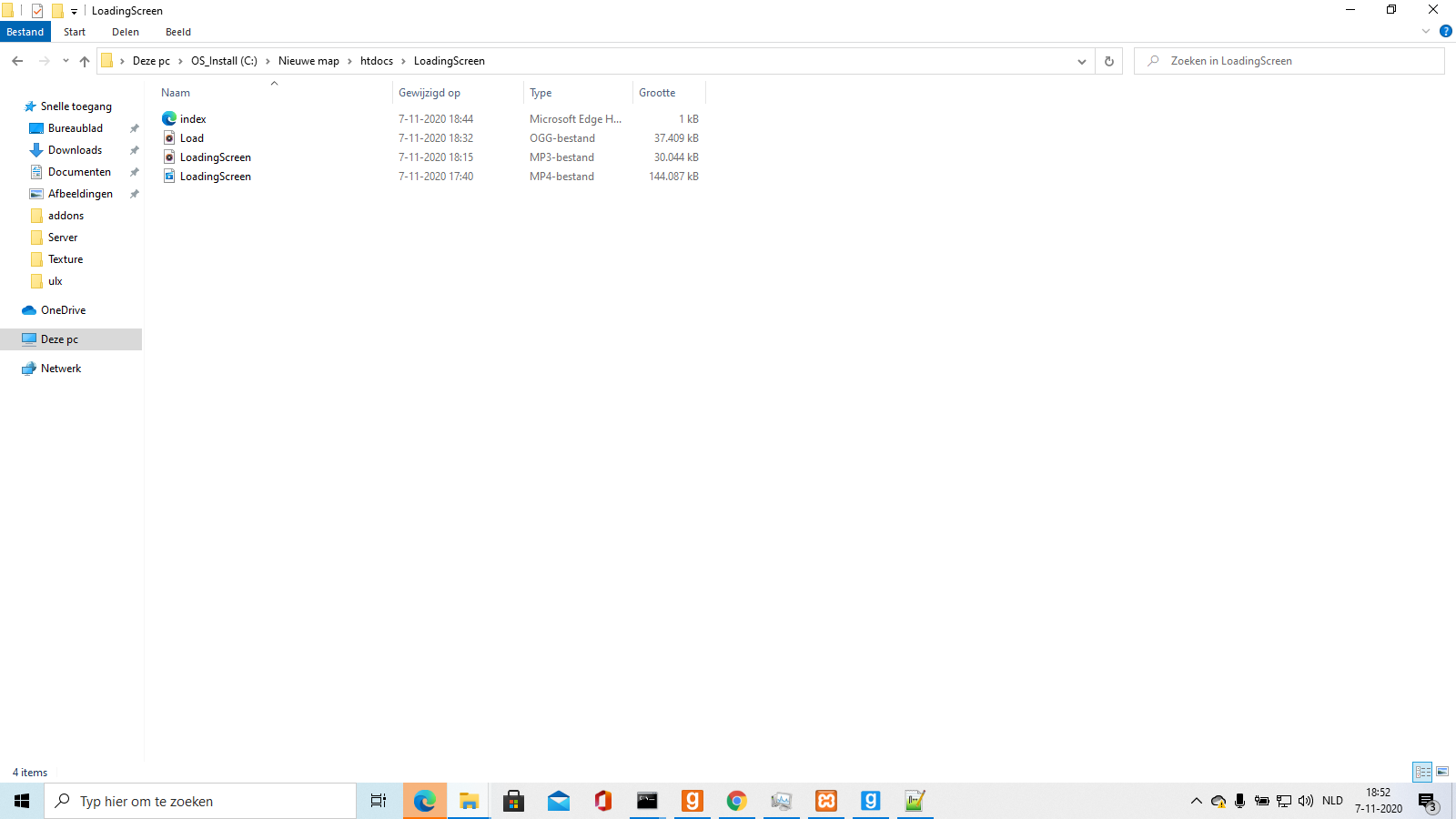
Task: Select the Load OGG audio file
Action: coord(430,138)
